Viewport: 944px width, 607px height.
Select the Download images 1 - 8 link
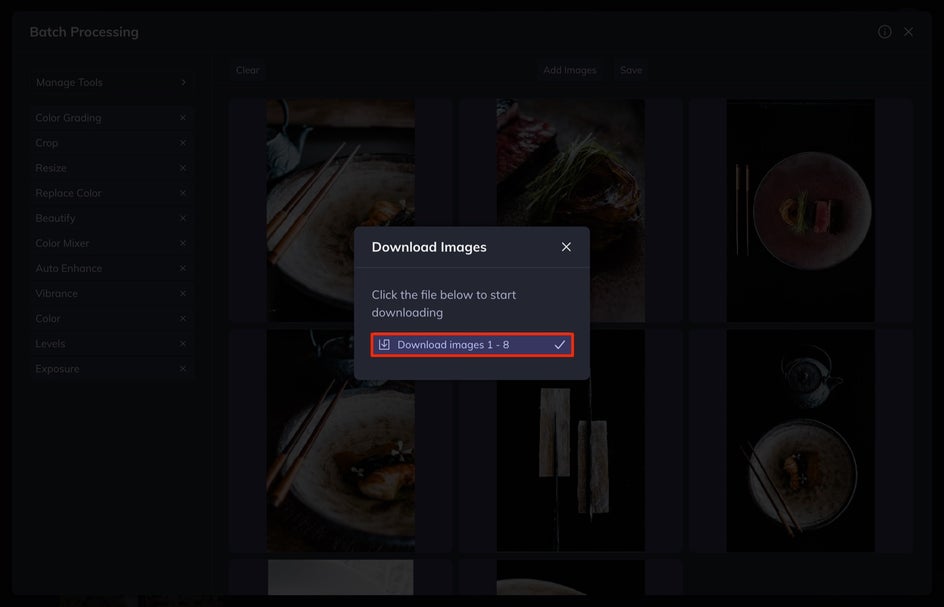pyautogui.click(x=472, y=345)
